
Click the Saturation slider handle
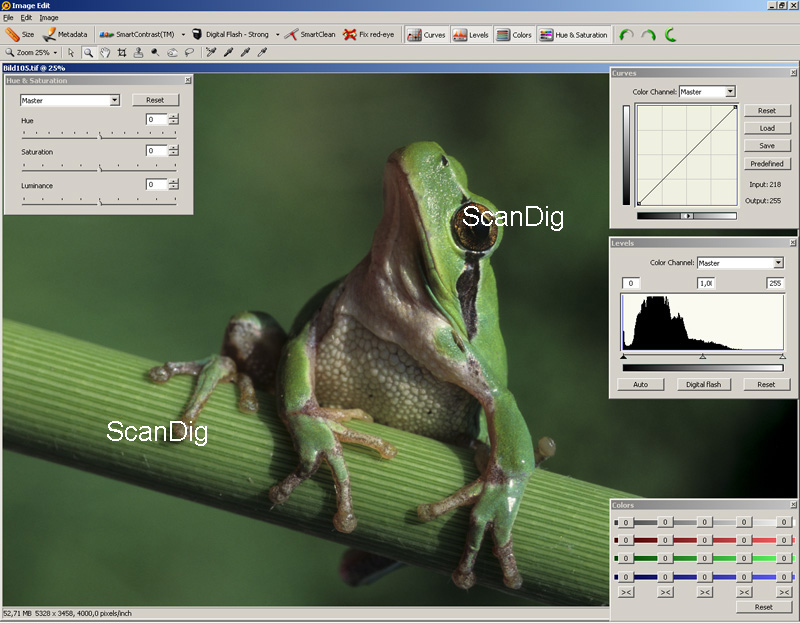[100, 168]
